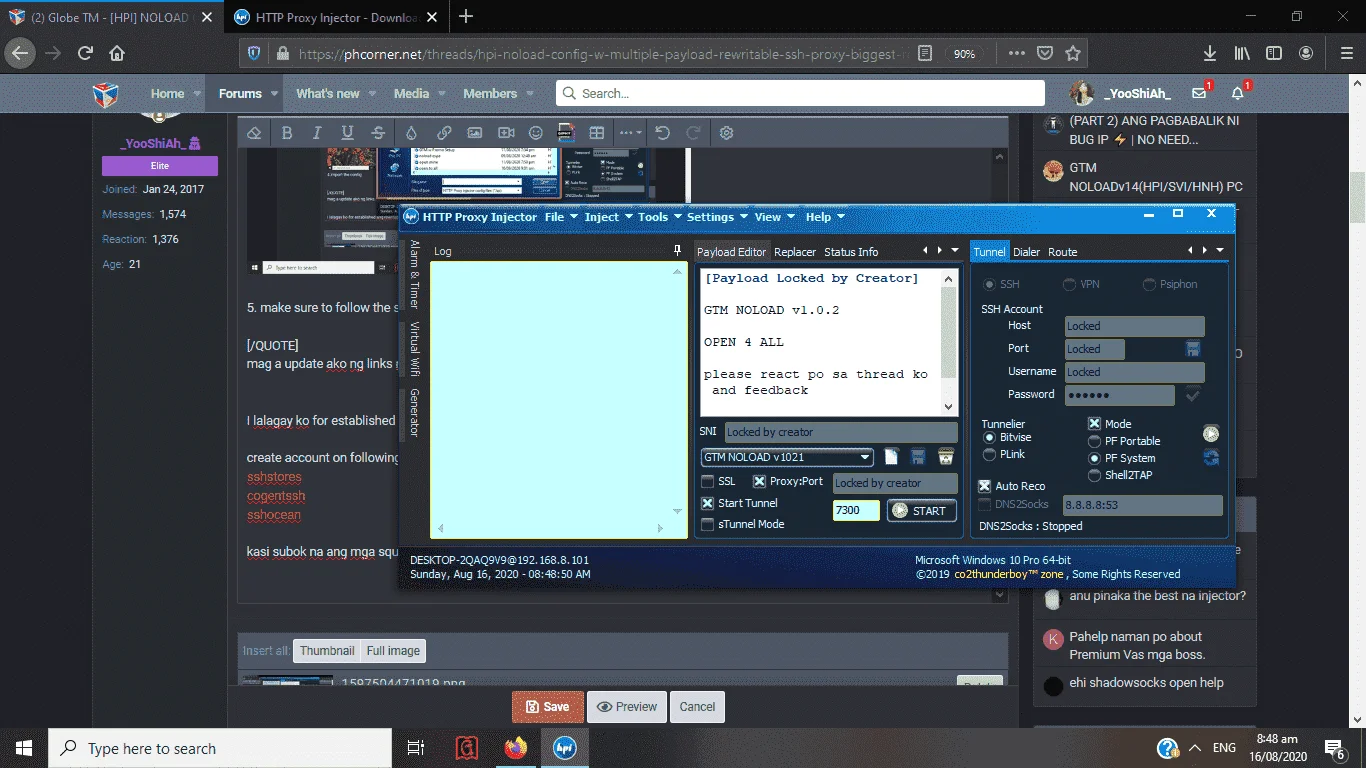This screenshot has height=768, width=1366.
Task: Expand the Inject menu
Action: click(x=609, y=217)
